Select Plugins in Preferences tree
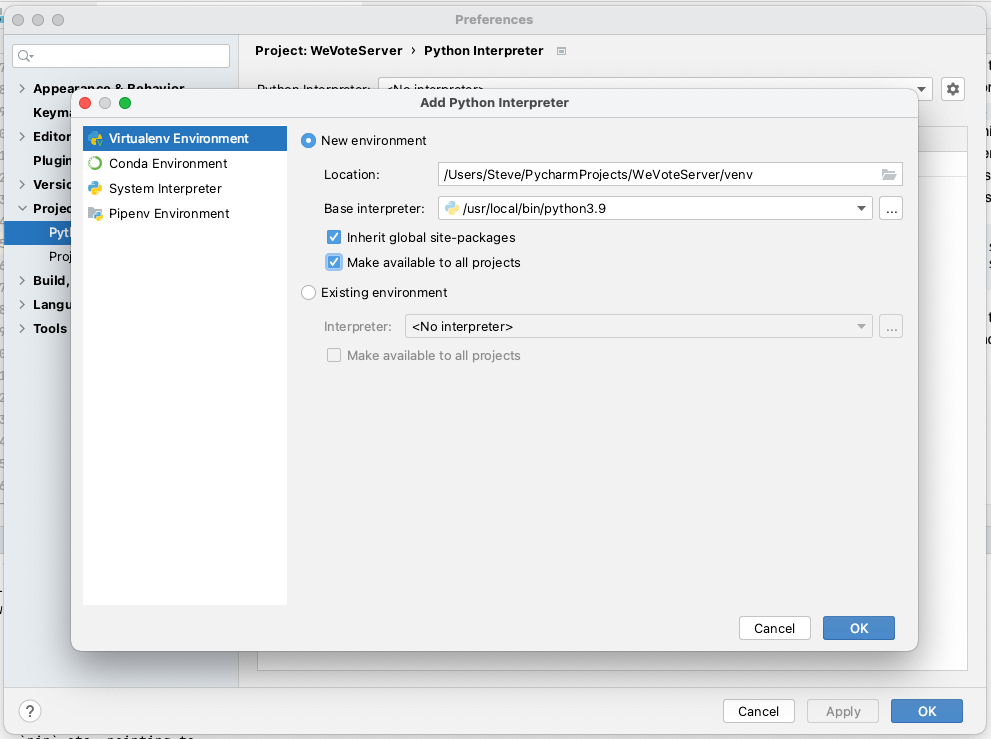This screenshot has width=991, height=739. (x=52, y=161)
